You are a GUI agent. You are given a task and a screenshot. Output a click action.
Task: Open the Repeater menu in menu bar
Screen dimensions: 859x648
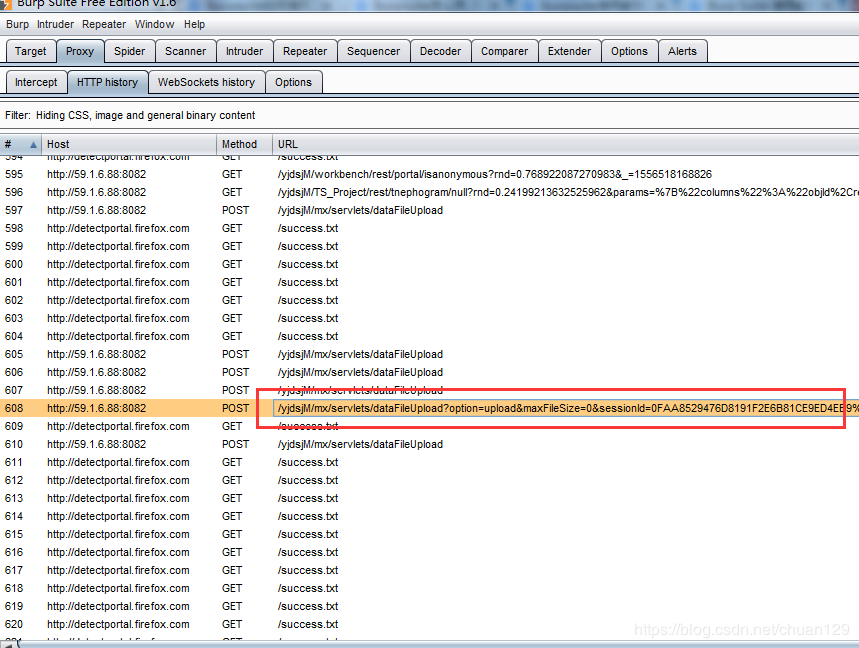click(104, 24)
